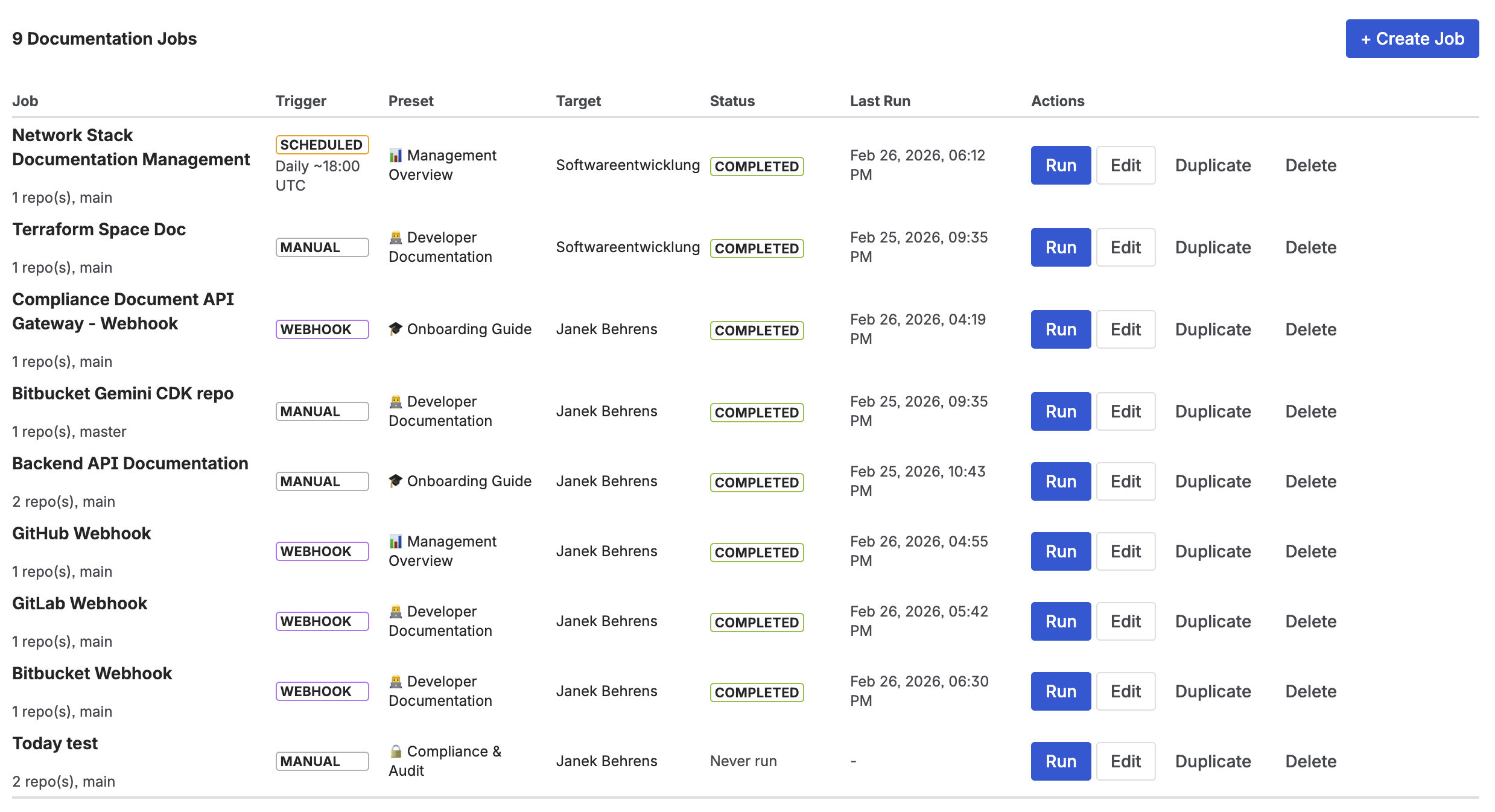Click the Developer Documentation icon on Bitbucket Webhook row
Screen dimensions: 1495x812
(x=395, y=681)
